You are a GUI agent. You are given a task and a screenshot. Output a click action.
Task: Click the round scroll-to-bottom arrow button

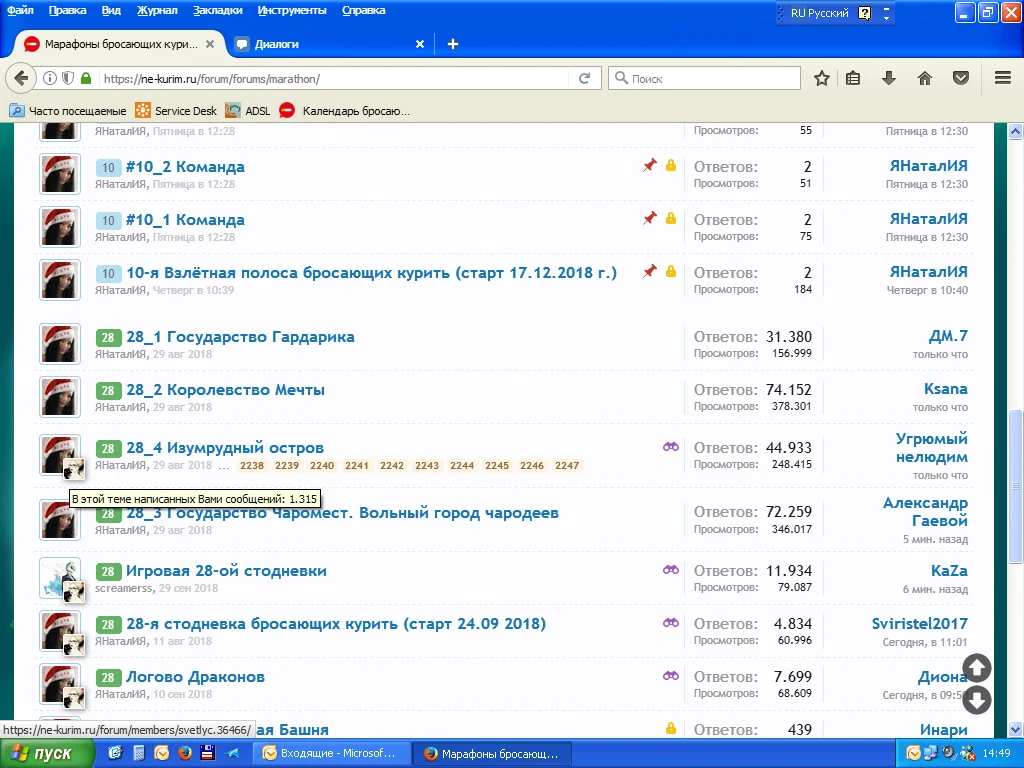click(977, 700)
